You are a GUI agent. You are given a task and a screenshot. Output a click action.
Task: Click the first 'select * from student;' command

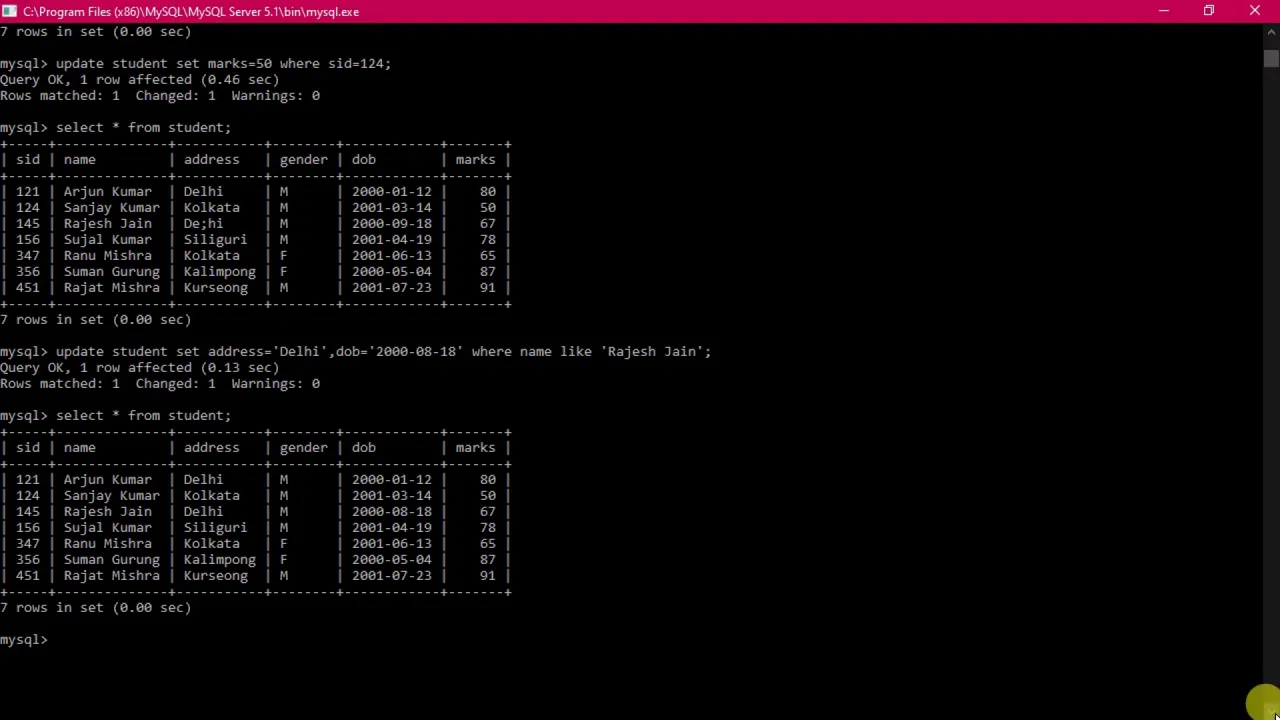pos(143,128)
